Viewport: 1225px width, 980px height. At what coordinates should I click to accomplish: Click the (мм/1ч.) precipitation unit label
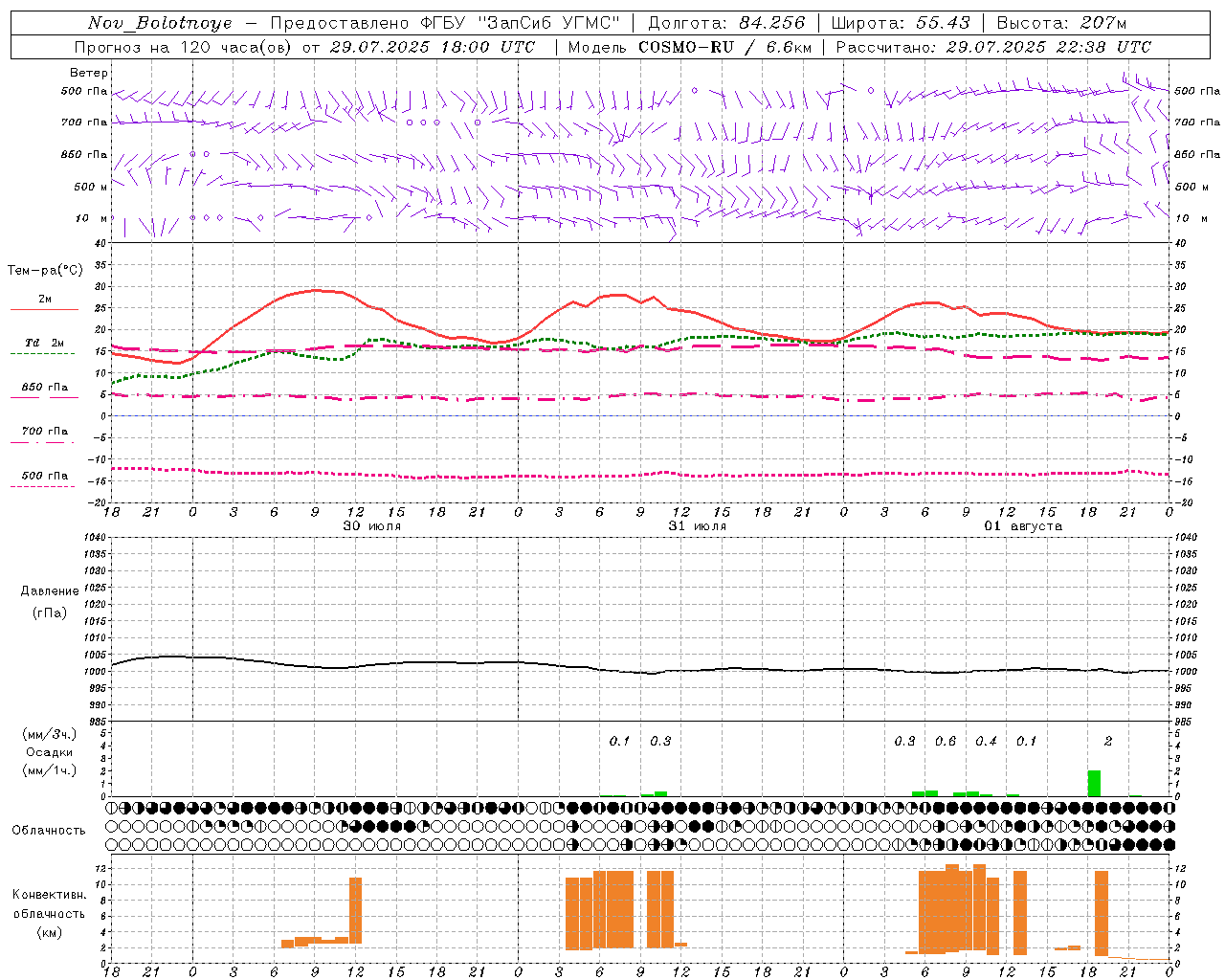point(50,770)
